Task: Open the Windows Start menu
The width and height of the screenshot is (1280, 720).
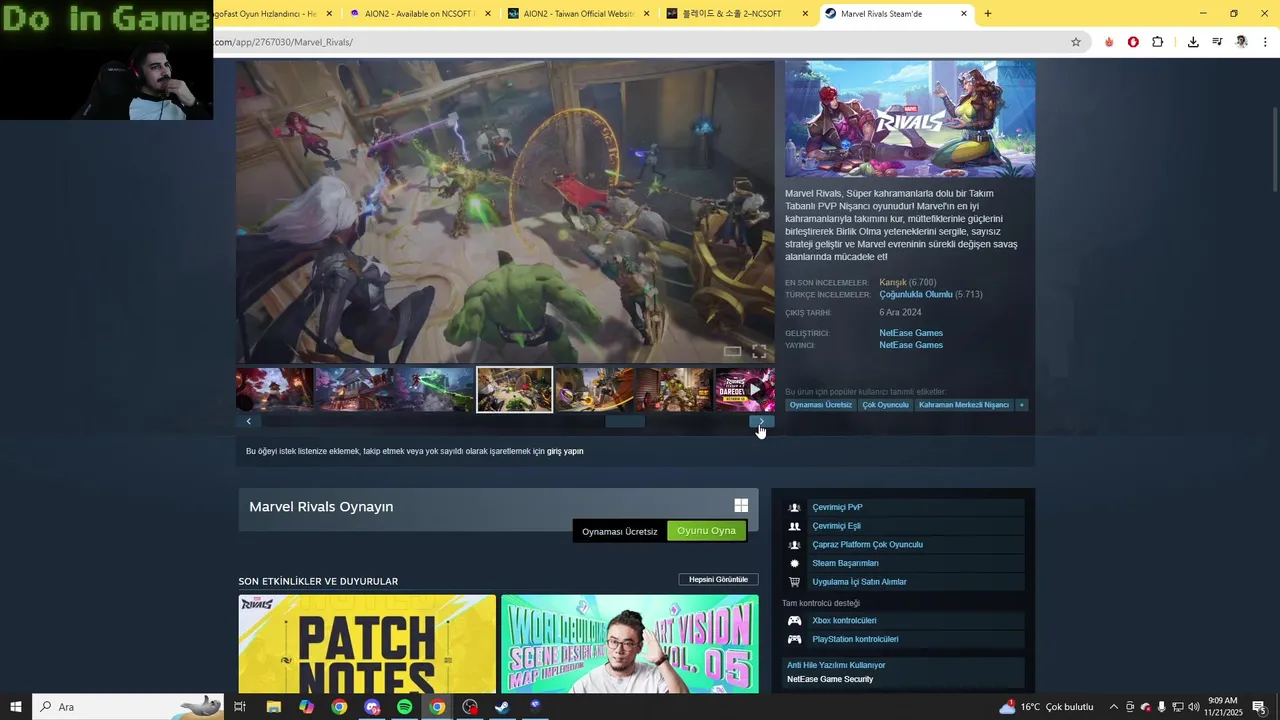Action: click(x=16, y=707)
